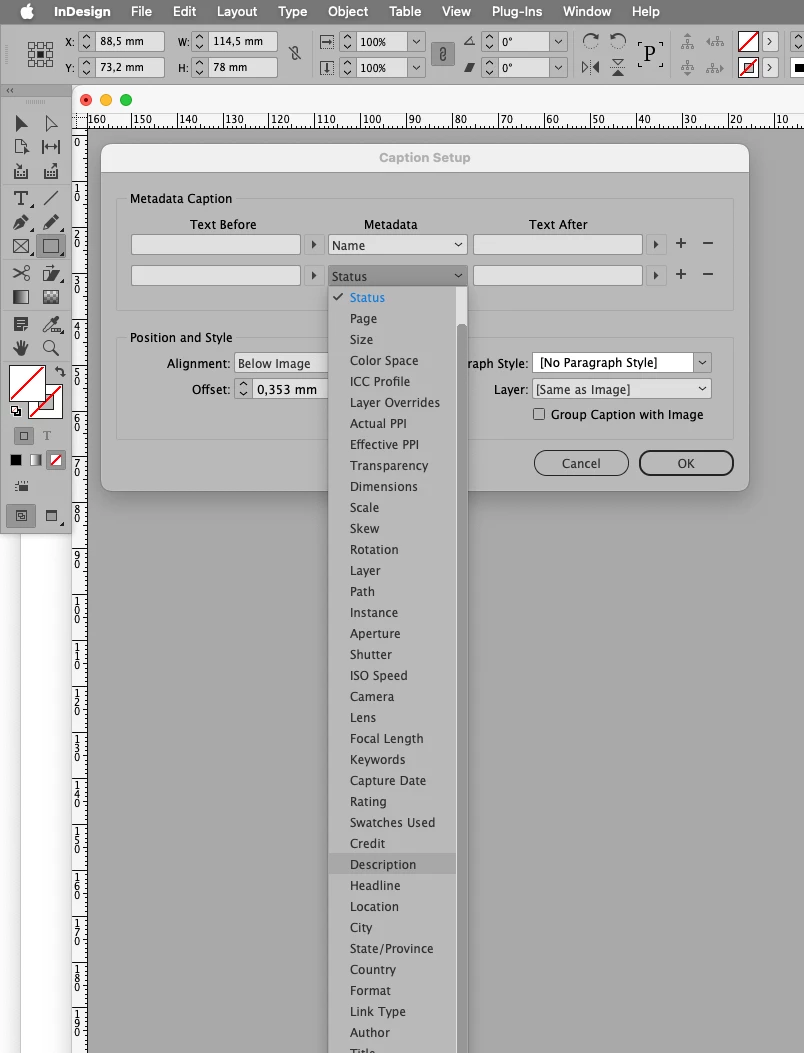Open the Layout menu
Screen dimensions: 804x1053
(x=236, y=11)
